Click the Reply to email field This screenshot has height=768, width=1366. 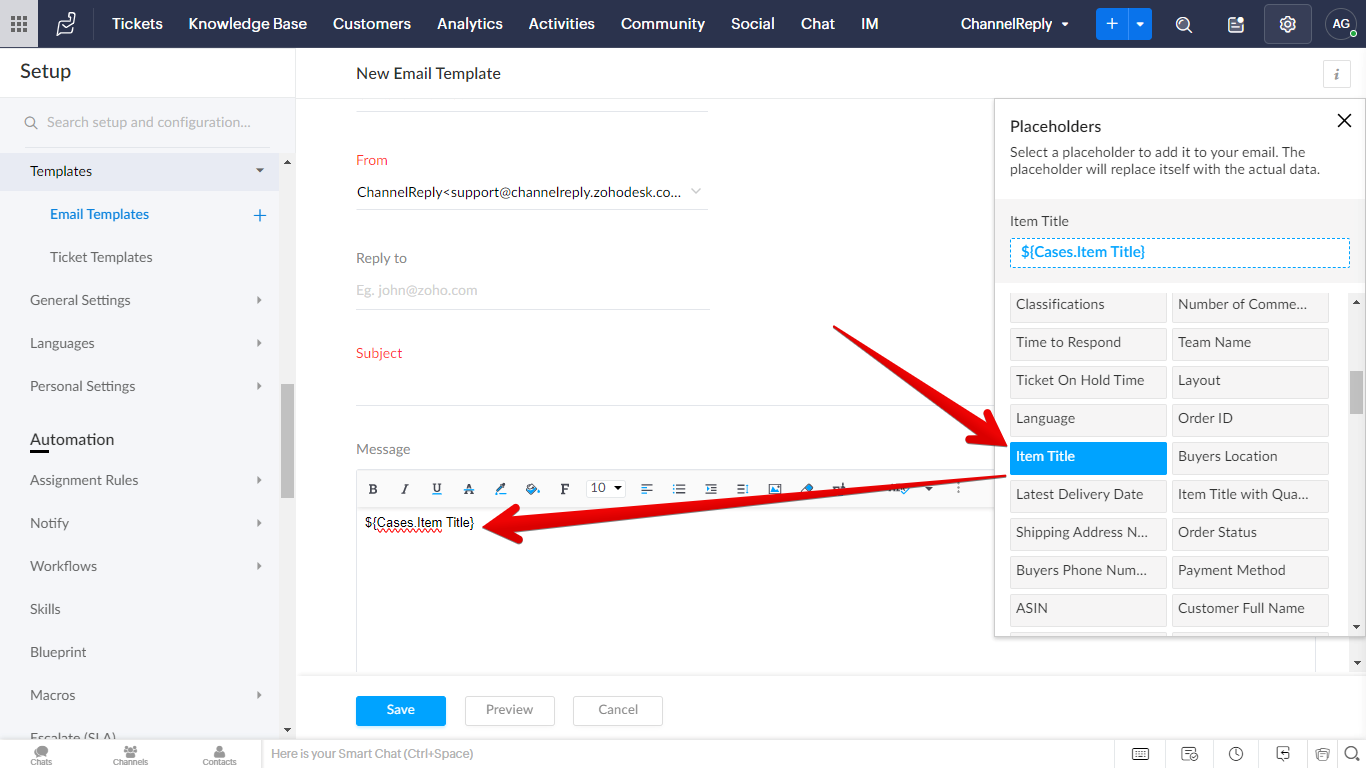coord(532,290)
